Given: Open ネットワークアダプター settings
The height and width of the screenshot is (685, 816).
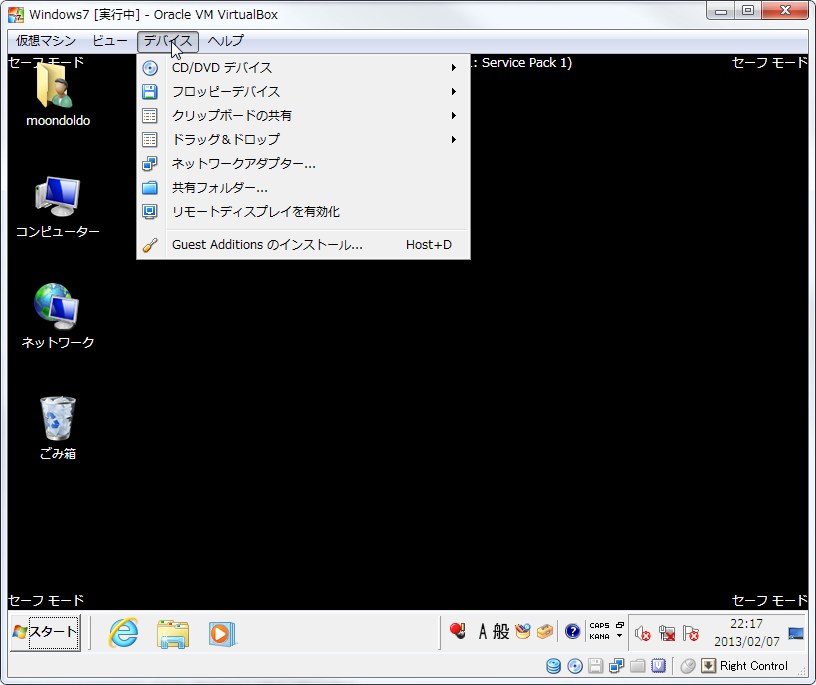Looking at the screenshot, I should point(244,164).
